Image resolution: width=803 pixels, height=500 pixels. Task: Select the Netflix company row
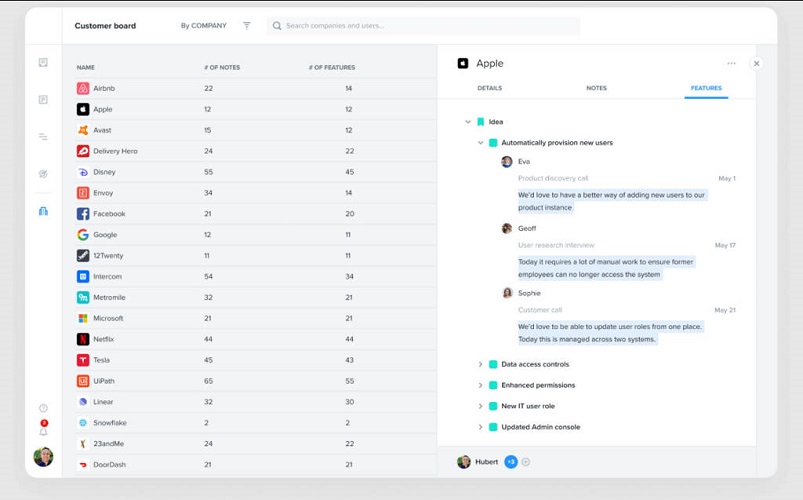[103, 339]
